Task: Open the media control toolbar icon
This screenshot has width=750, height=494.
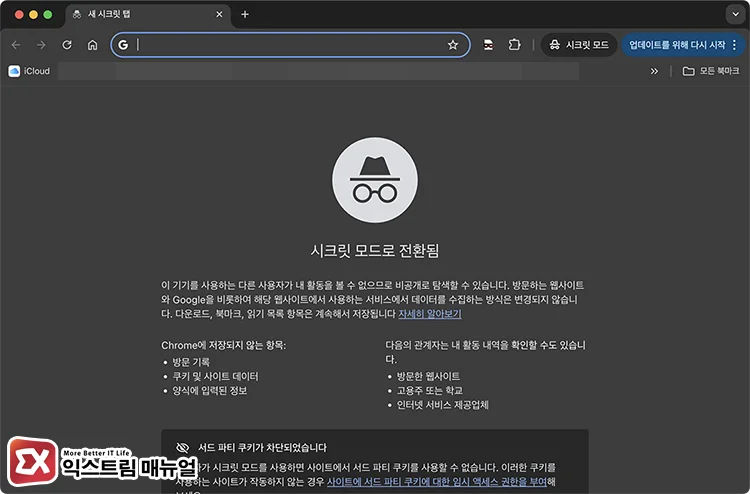Action: click(x=488, y=45)
